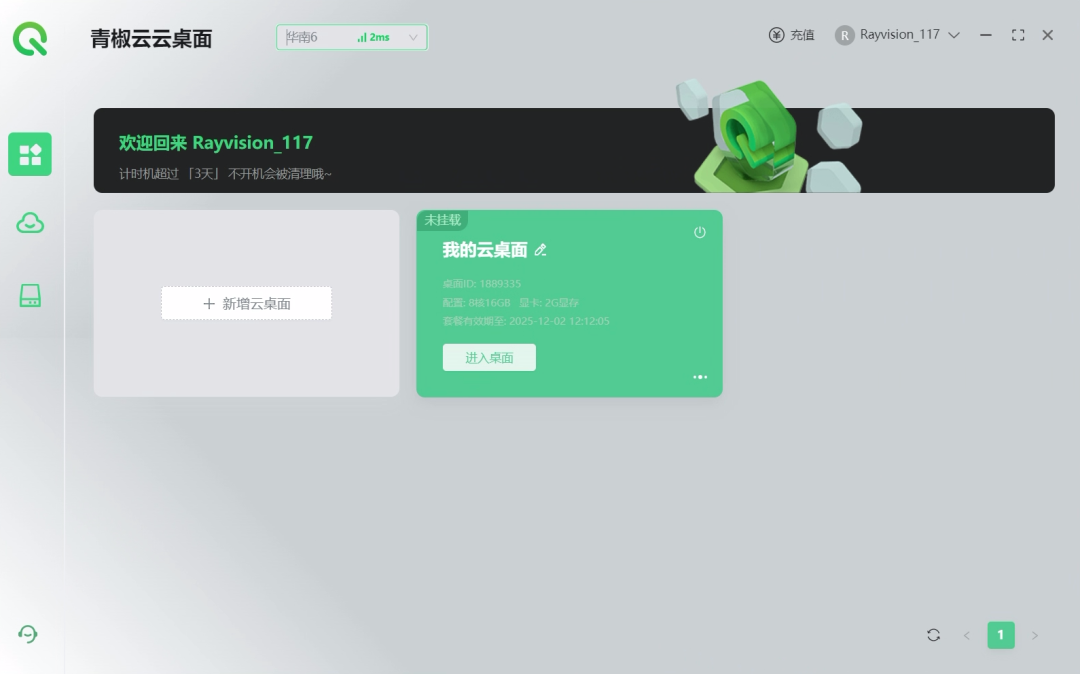
Task: Go to next page arrow
Action: coord(1035,635)
